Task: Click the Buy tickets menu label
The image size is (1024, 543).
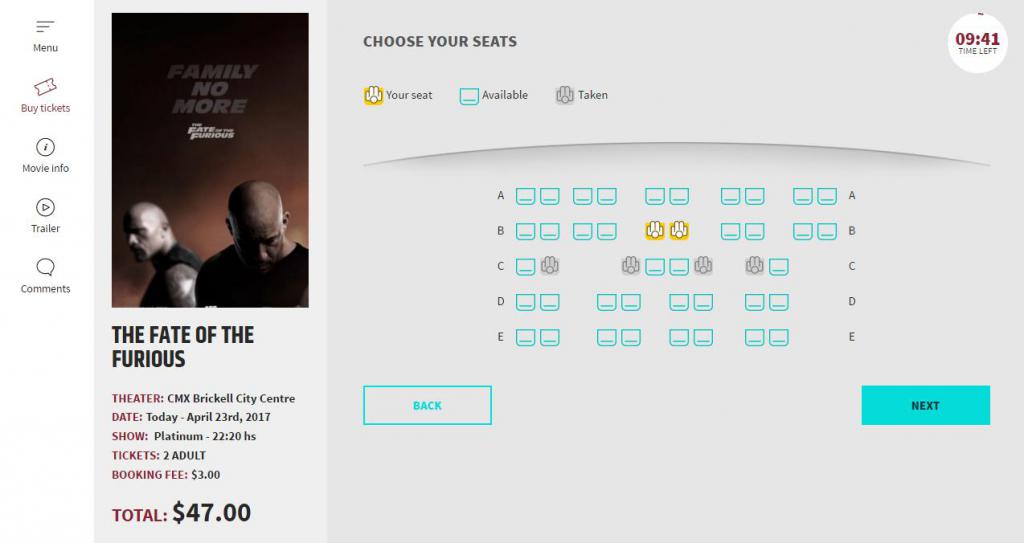Action: pyautogui.click(x=45, y=108)
